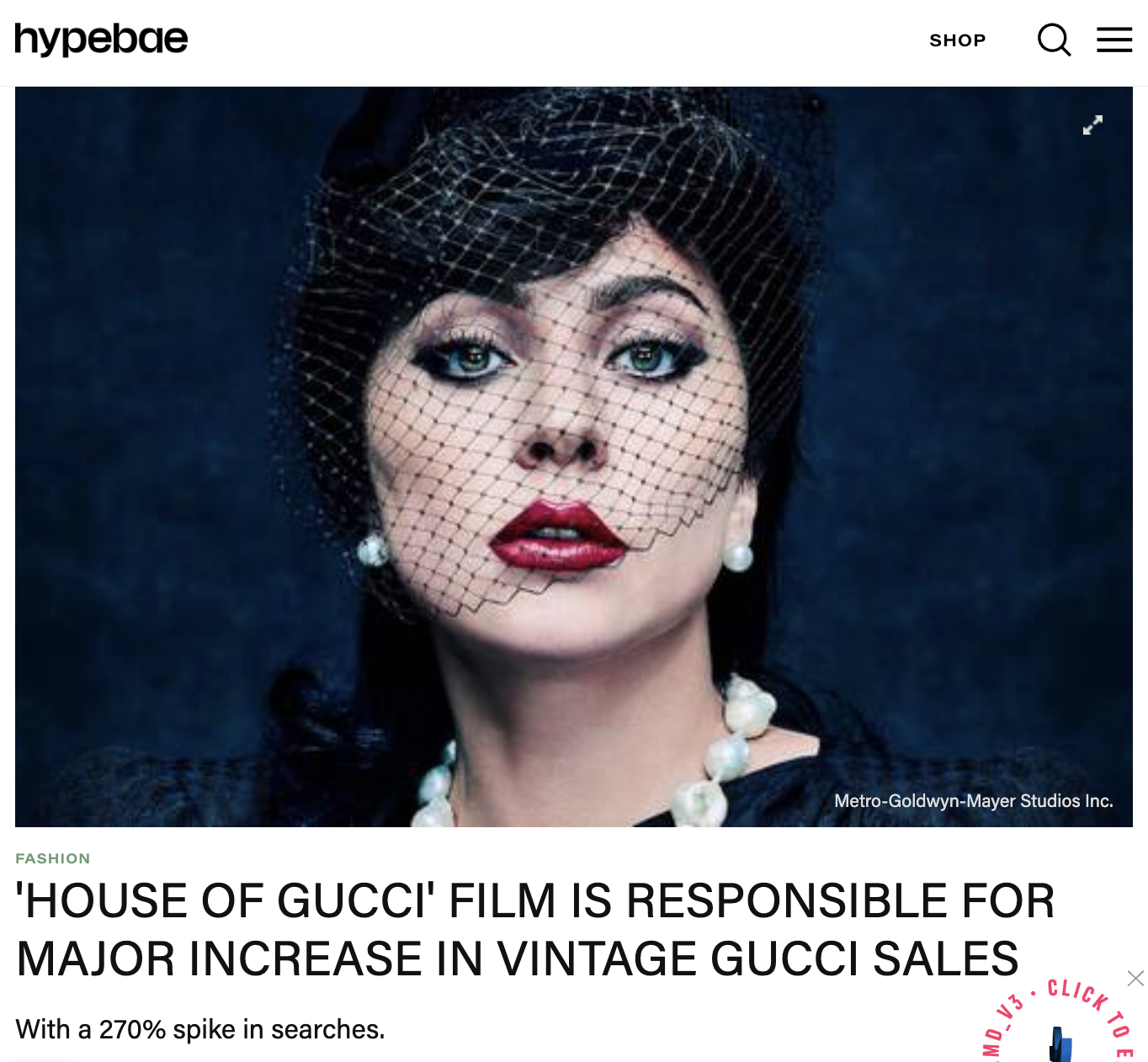This screenshot has width=1148, height=1062.
Task: Click the '270%' figure in the subheading
Action: tap(132, 1029)
